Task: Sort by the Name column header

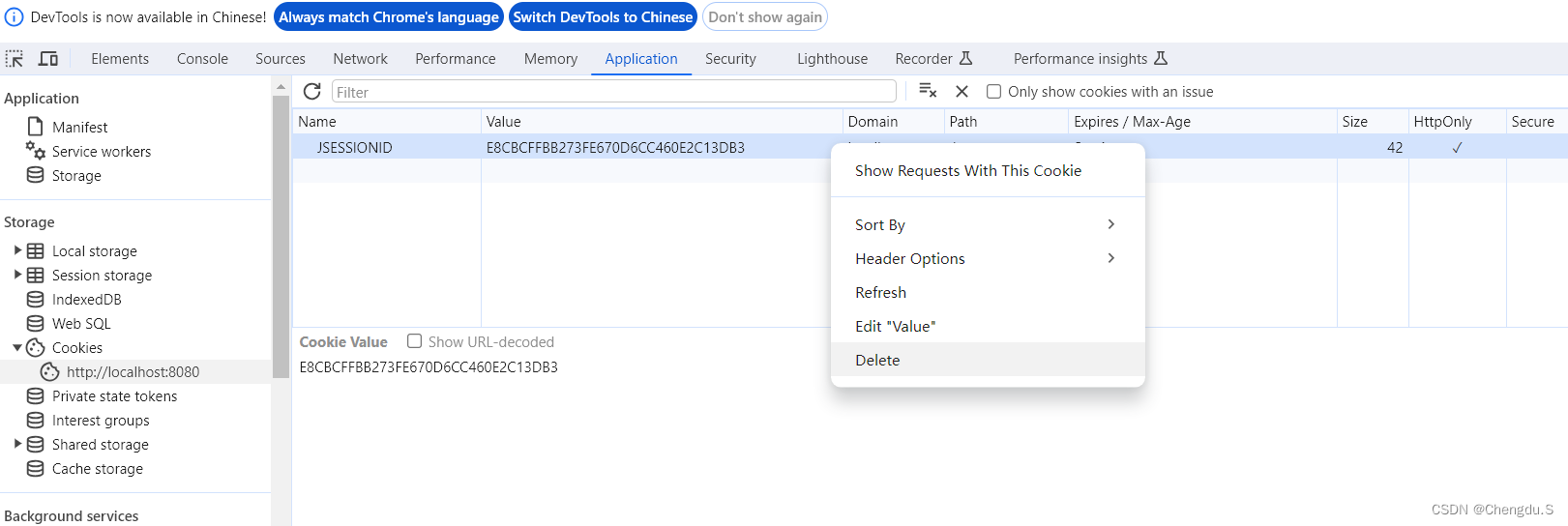Action: [387, 122]
